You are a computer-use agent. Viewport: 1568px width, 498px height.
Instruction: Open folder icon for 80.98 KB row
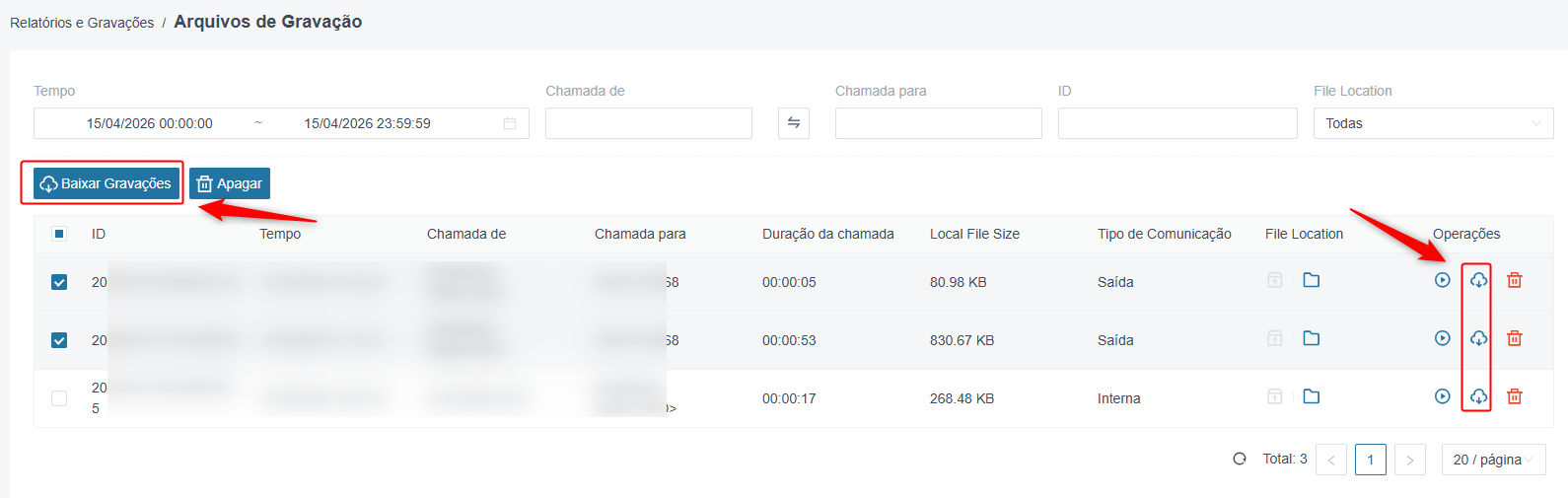[x=1311, y=280]
